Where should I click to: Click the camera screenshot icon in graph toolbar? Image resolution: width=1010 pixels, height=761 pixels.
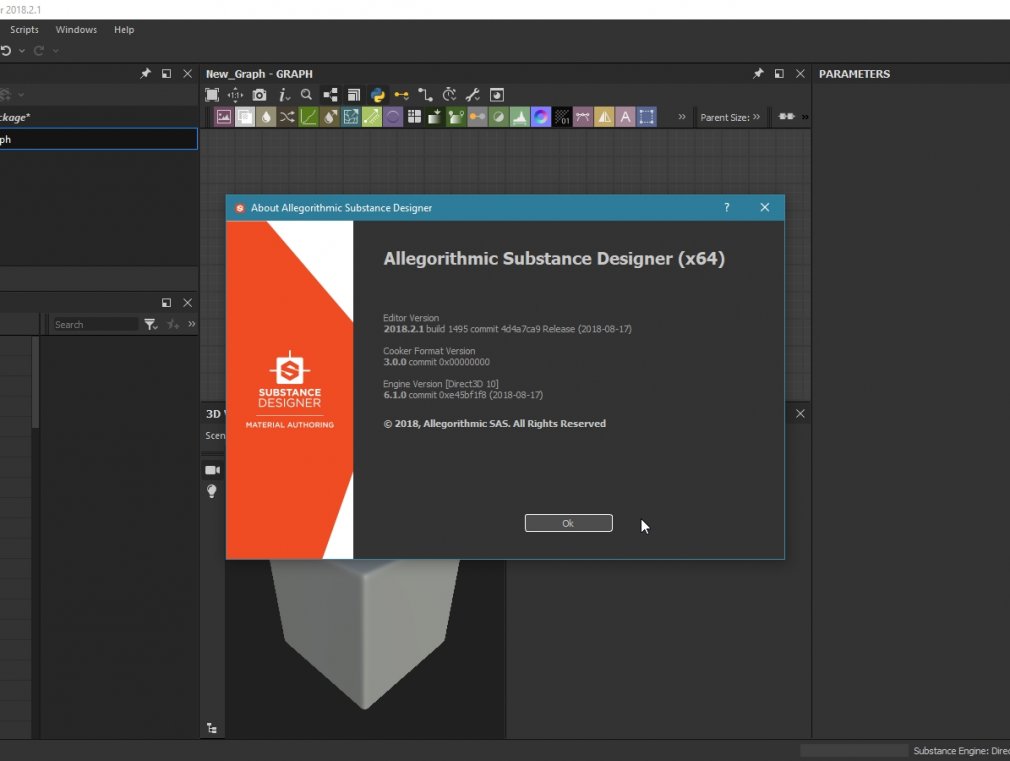[x=259, y=95]
